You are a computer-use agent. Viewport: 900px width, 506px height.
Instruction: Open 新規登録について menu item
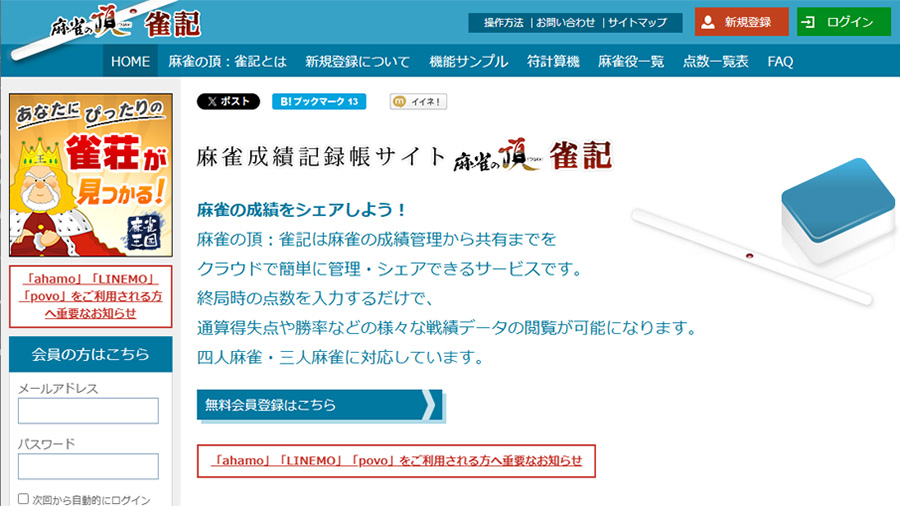click(358, 61)
